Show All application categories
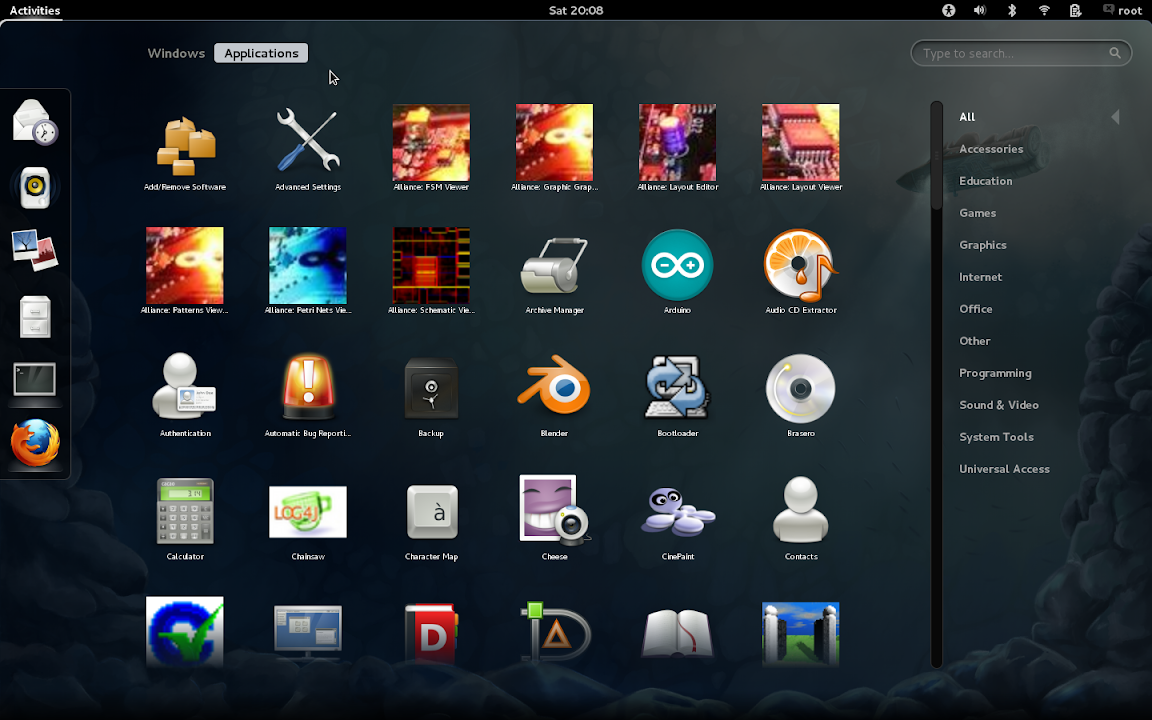 (967, 117)
